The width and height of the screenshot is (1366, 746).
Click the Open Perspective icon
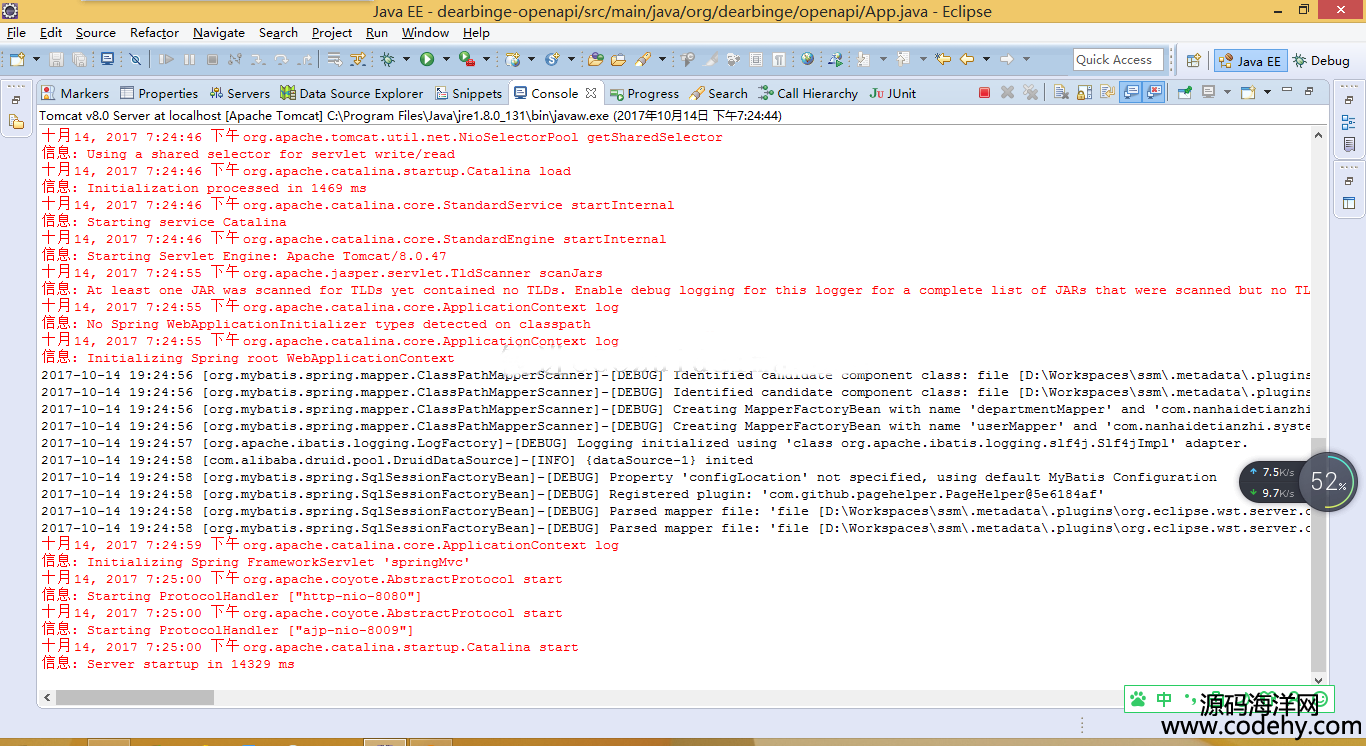click(1193, 60)
